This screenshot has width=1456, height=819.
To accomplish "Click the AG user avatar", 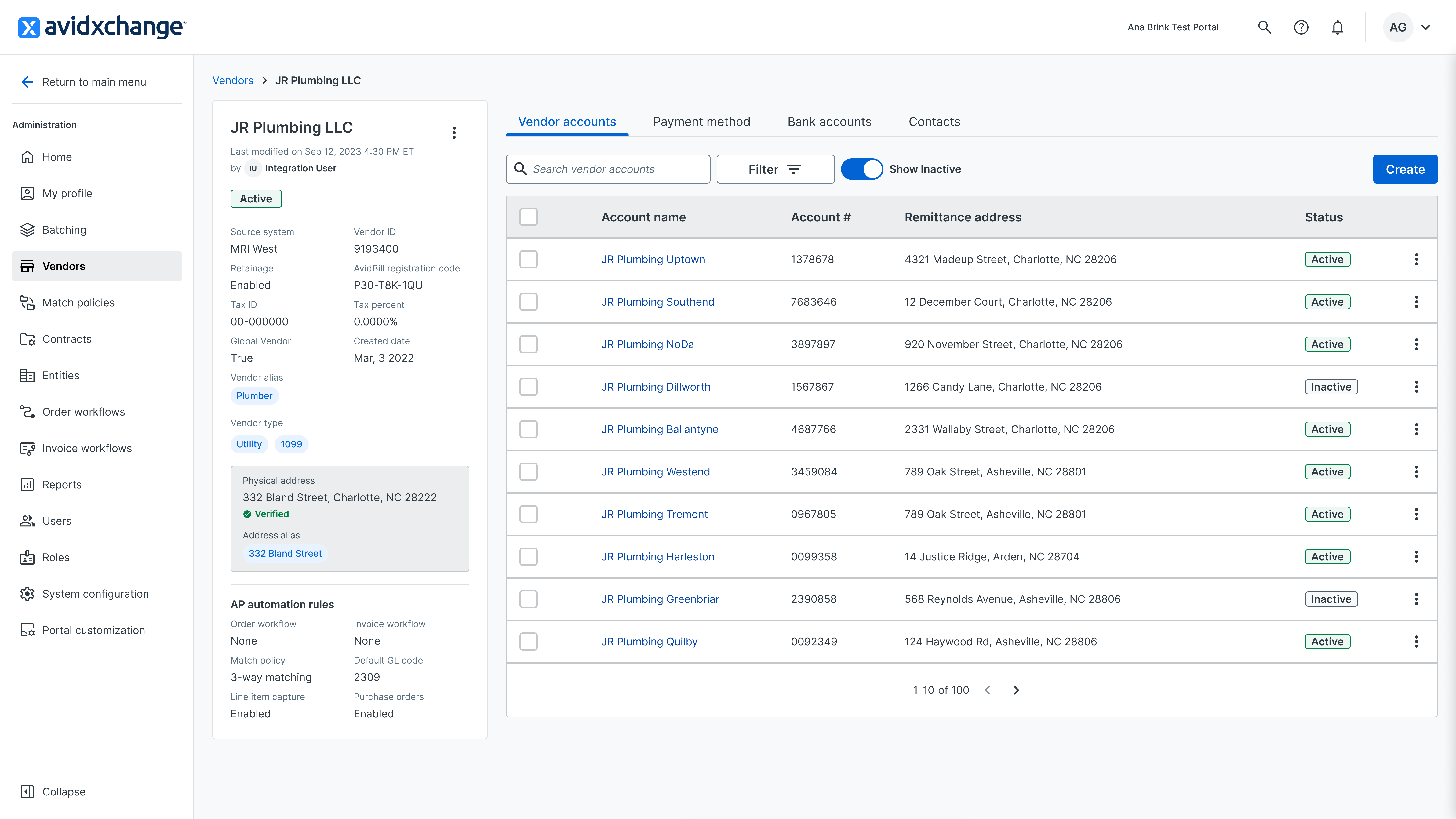I will [1398, 27].
